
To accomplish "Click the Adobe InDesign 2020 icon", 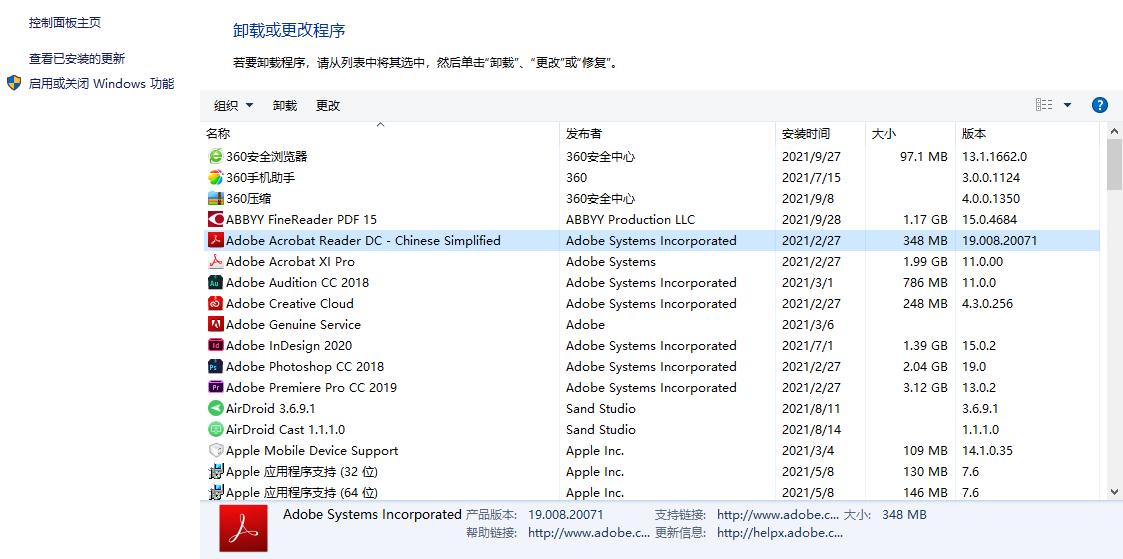I will click(x=215, y=345).
